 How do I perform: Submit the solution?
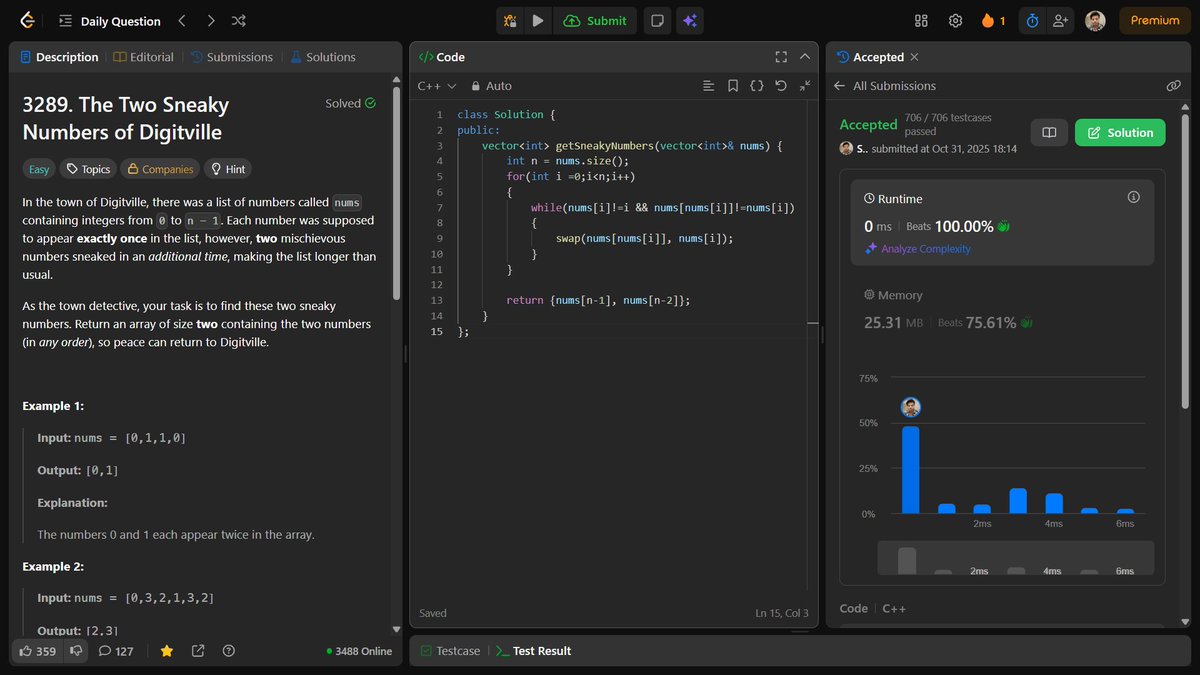point(595,20)
